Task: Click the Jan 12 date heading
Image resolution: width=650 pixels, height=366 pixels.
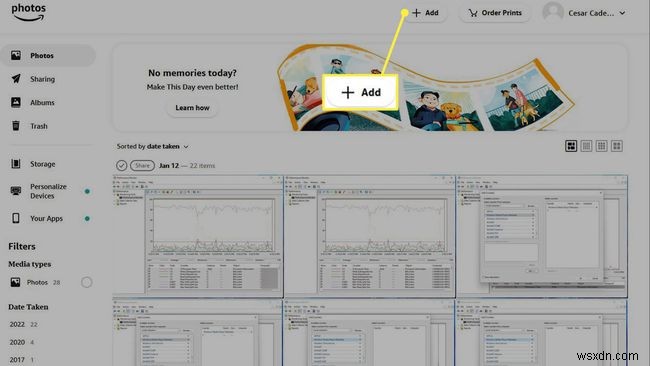Action: pyautogui.click(x=169, y=165)
